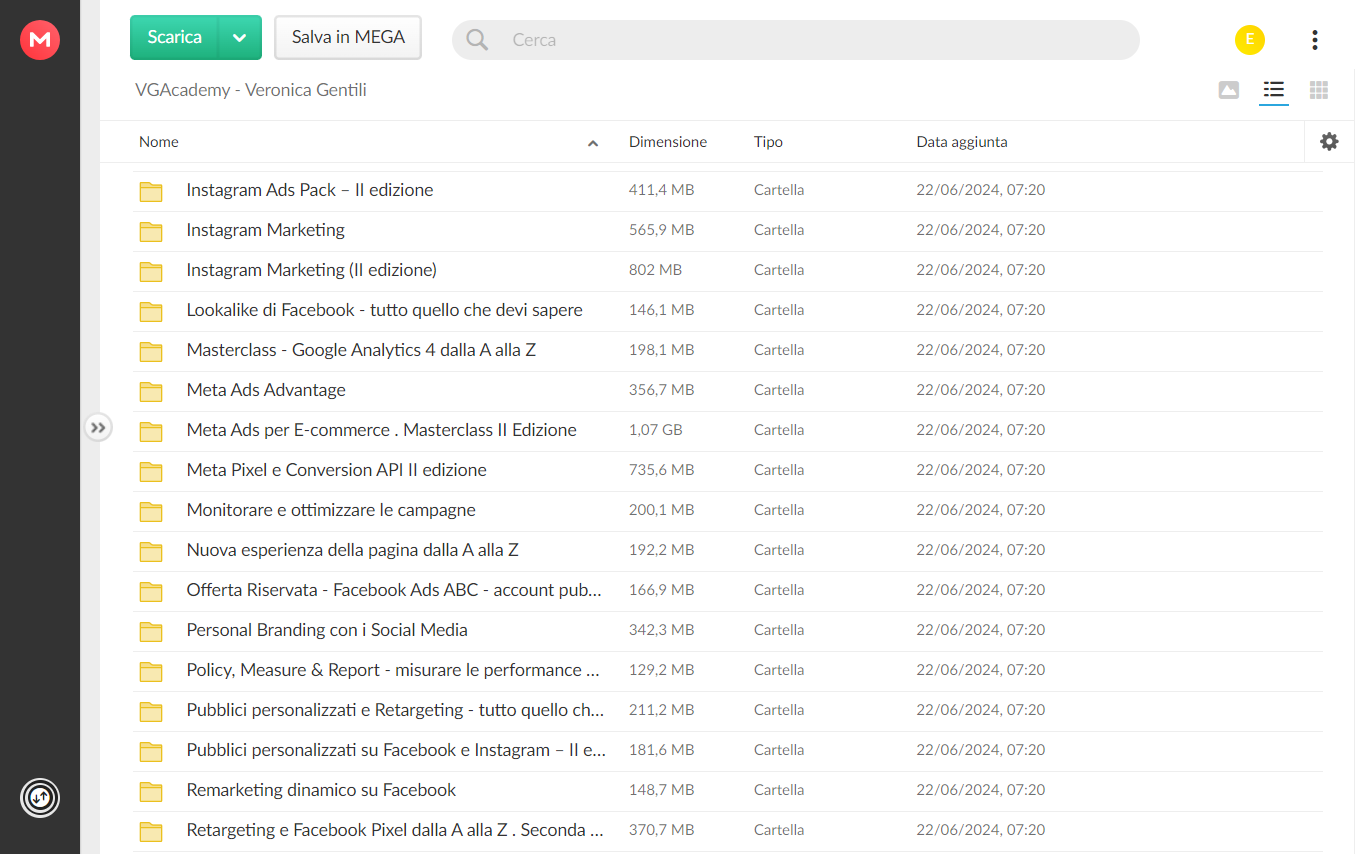The width and height of the screenshot is (1355, 854).
Task: Click the Salva in MEGA button
Action: (348, 38)
